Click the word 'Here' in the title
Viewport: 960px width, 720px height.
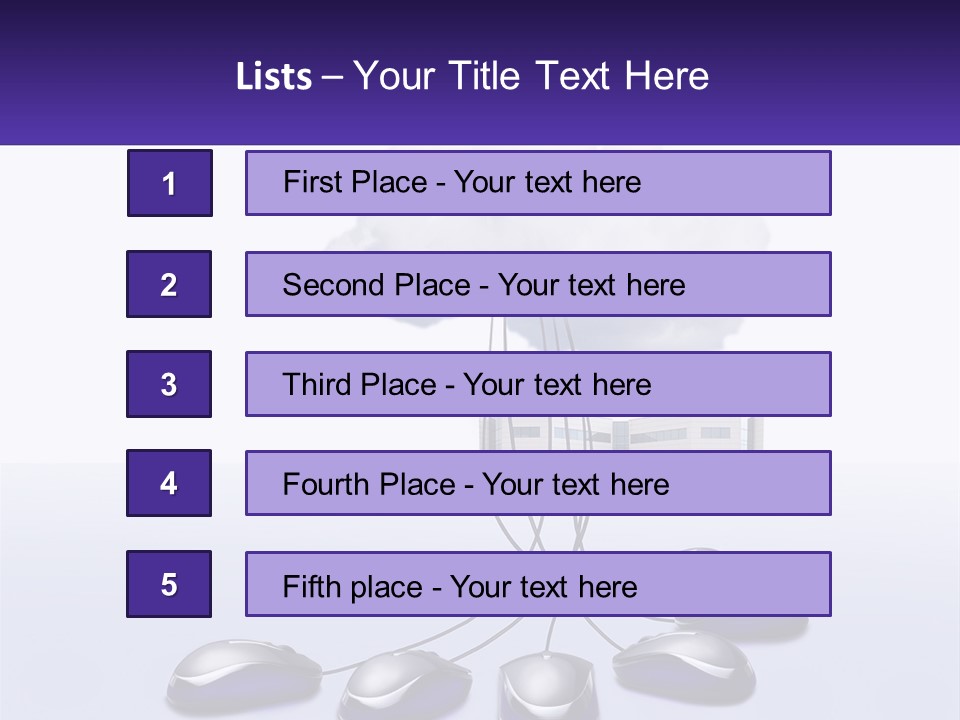pyautogui.click(x=667, y=76)
